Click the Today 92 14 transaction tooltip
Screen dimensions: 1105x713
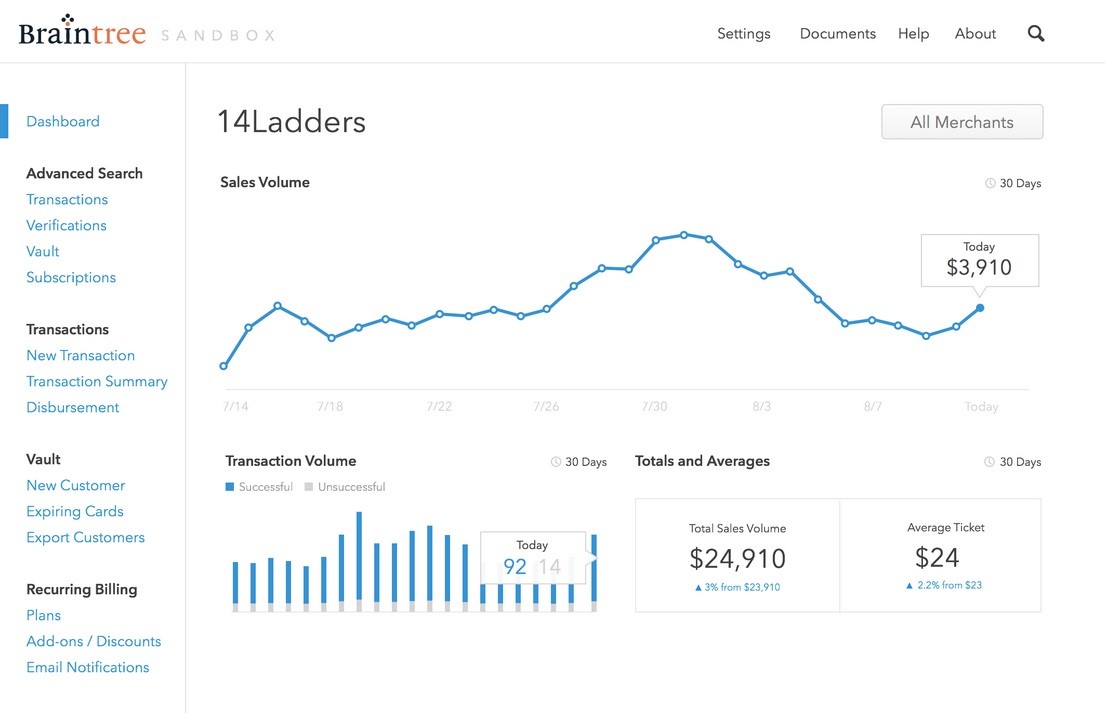533,557
